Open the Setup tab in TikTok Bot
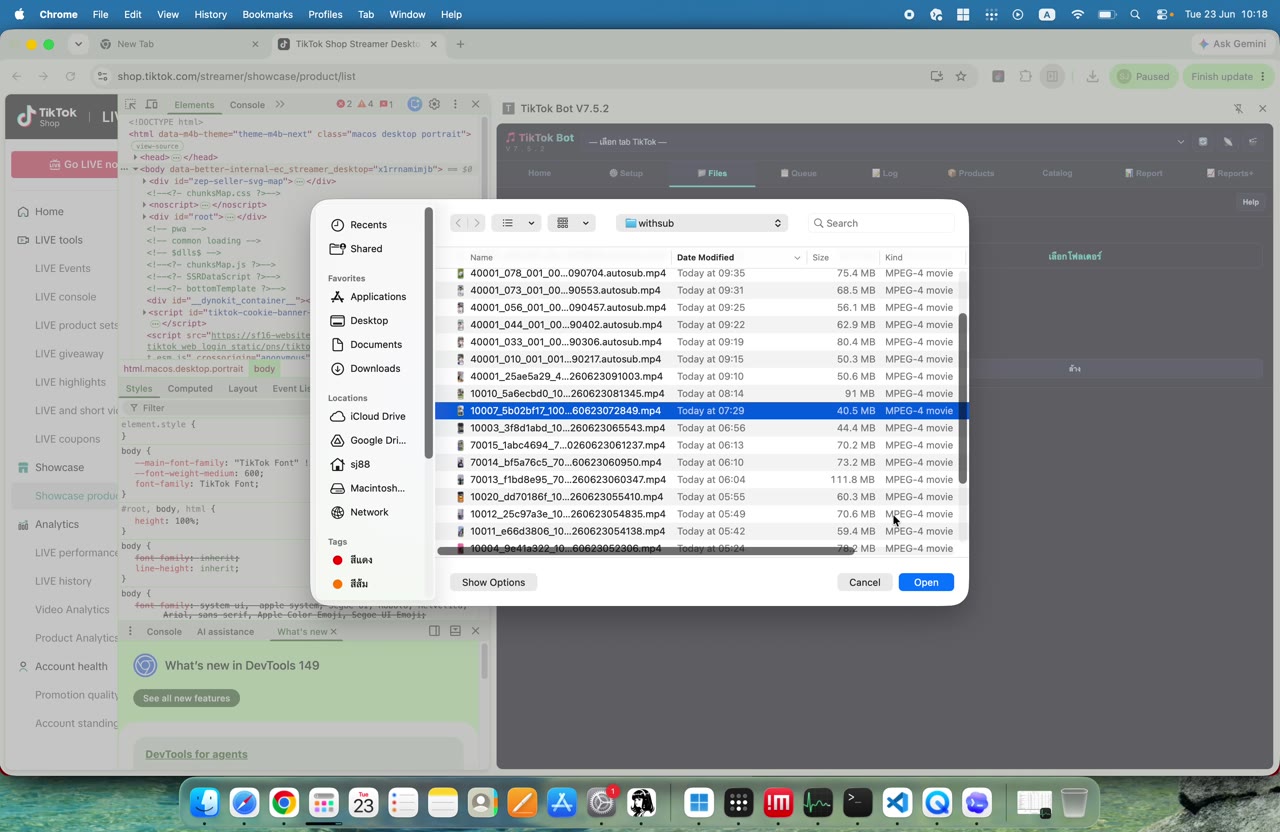1280x832 pixels. coord(626,173)
